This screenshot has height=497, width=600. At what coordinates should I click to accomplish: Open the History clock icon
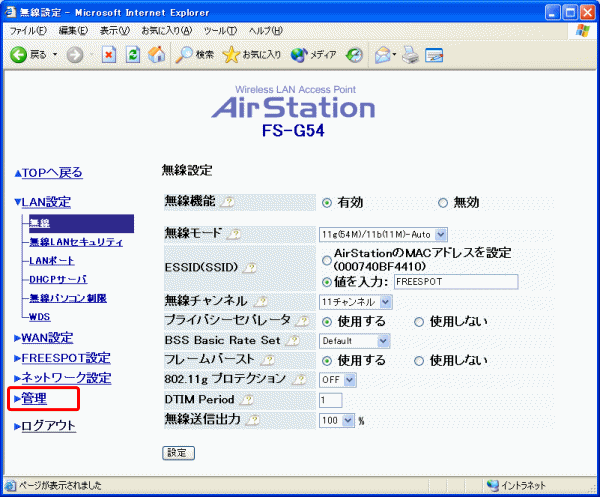[x=354, y=55]
